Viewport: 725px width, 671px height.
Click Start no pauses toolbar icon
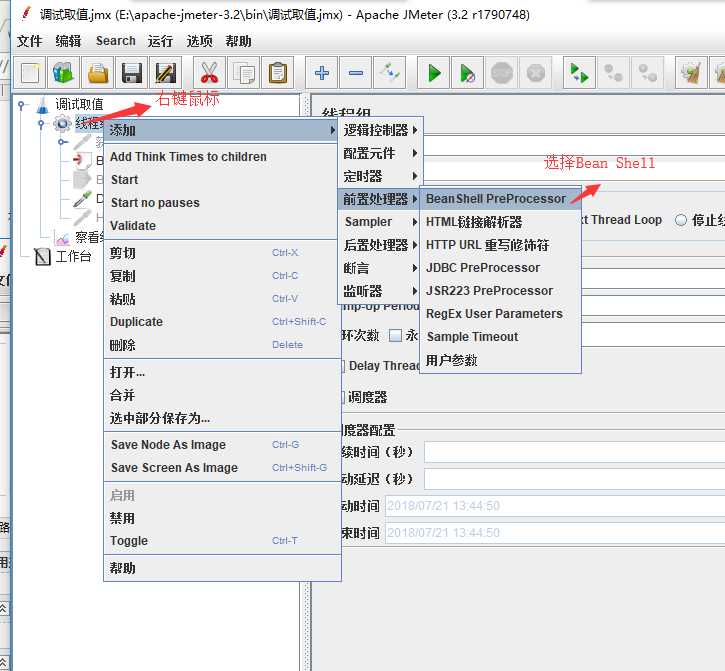point(467,73)
